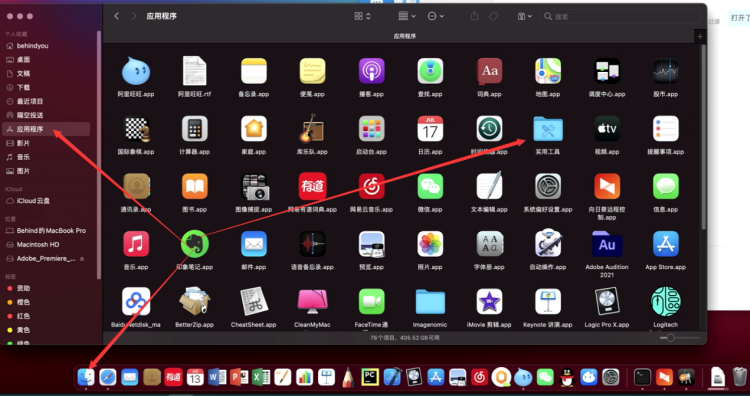Image resolution: width=750 pixels, height=396 pixels.
Task: Select the 邮件.app Mail icon
Action: tap(254, 243)
